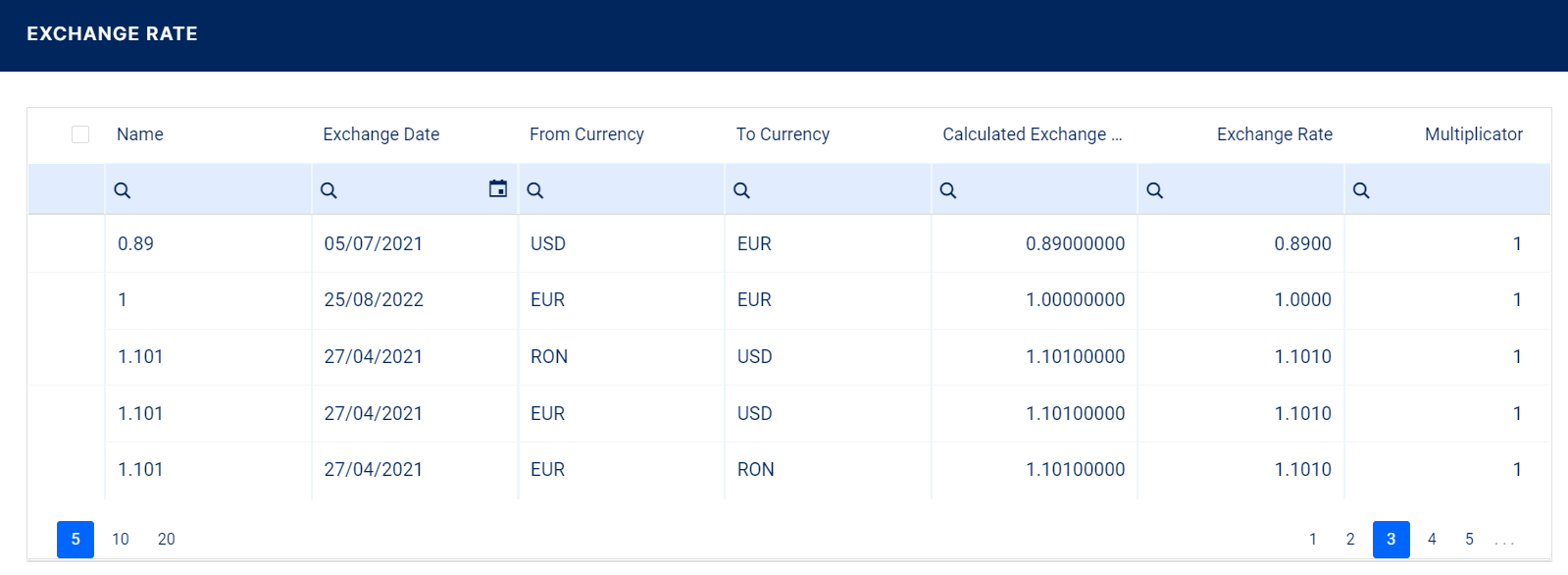Go to page 5 using pagination

coord(1469,539)
